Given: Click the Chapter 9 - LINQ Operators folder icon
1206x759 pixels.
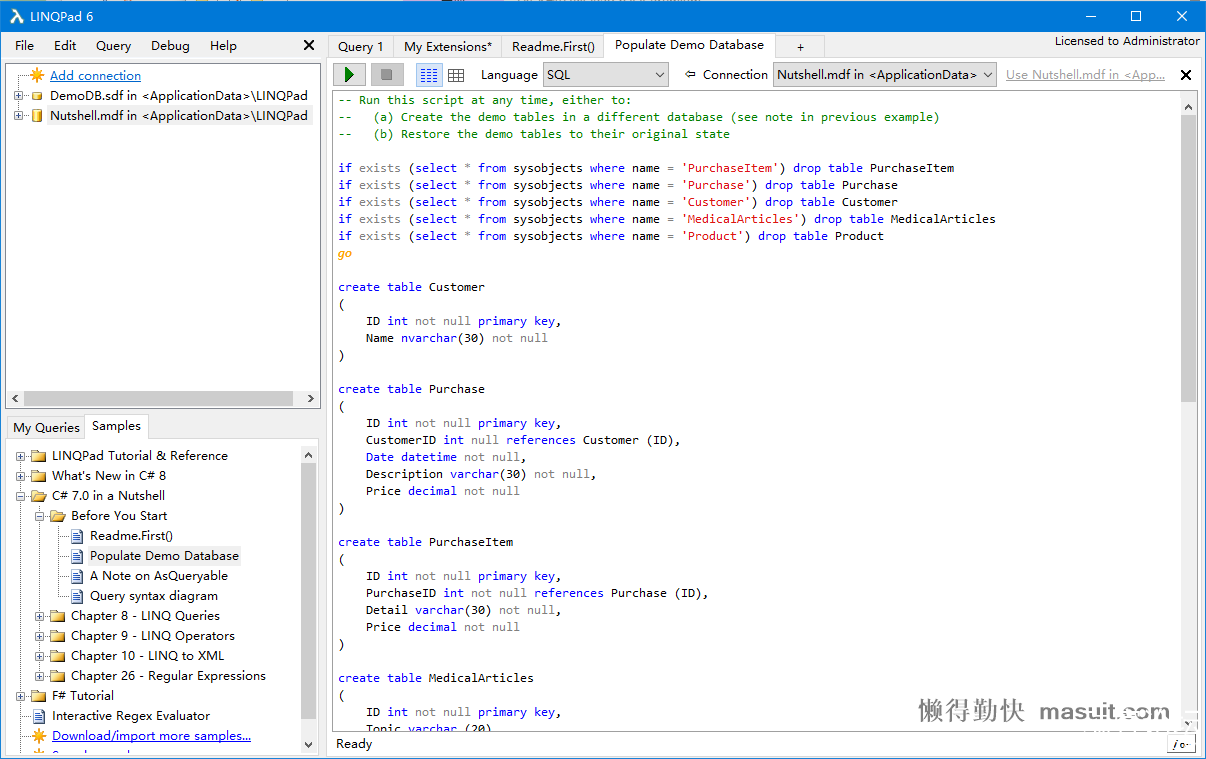Looking at the screenshot, I should pos(58,636).
